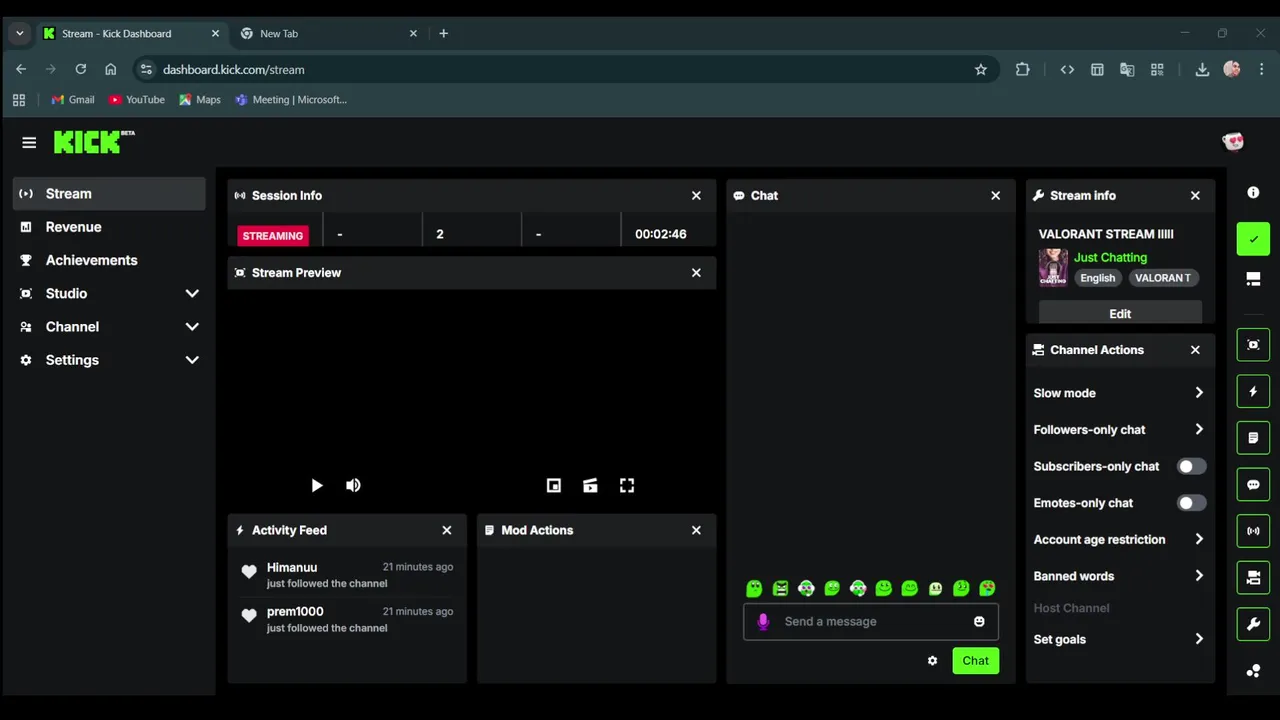Close the Stream Preview panel

pyautogui.click(x=696, y=273)
